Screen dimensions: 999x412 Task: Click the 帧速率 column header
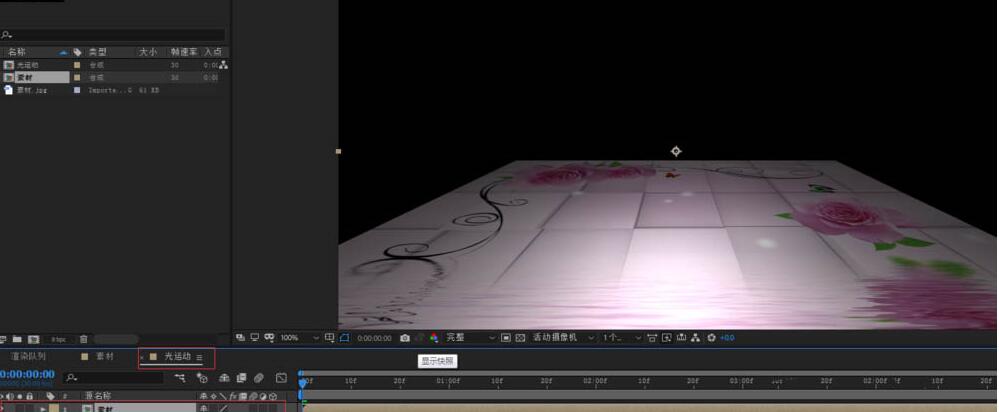[184, 52]
